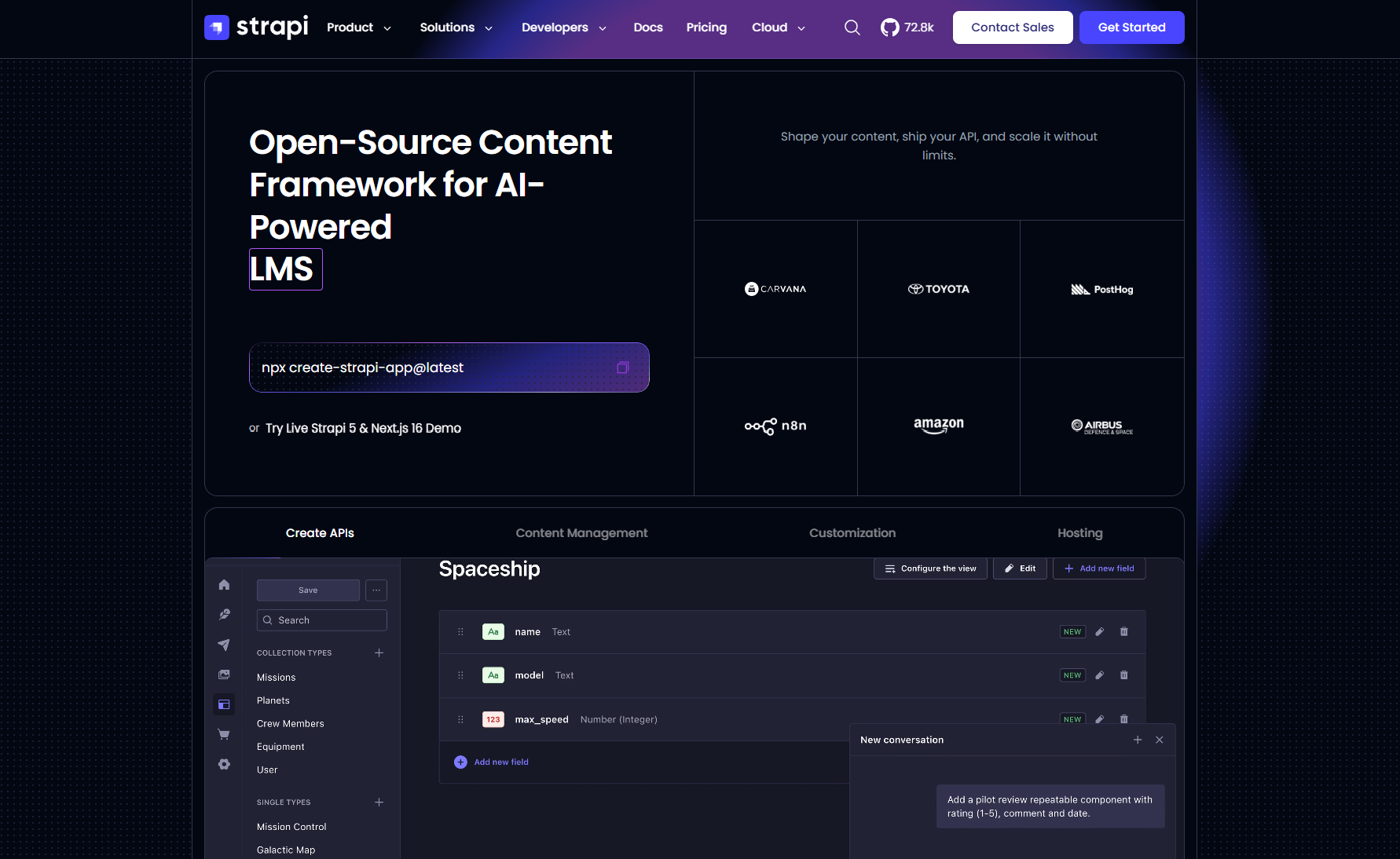Select the Mission Control single type

[291, 827]
